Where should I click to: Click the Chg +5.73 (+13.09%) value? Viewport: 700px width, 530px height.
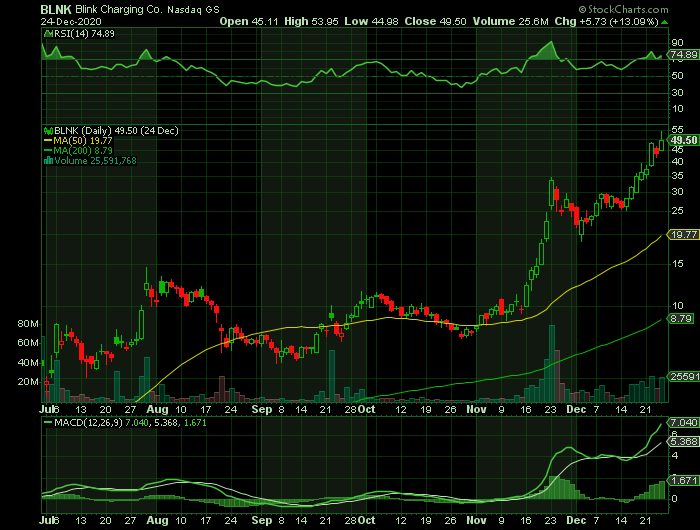click(x=606, y=21)
